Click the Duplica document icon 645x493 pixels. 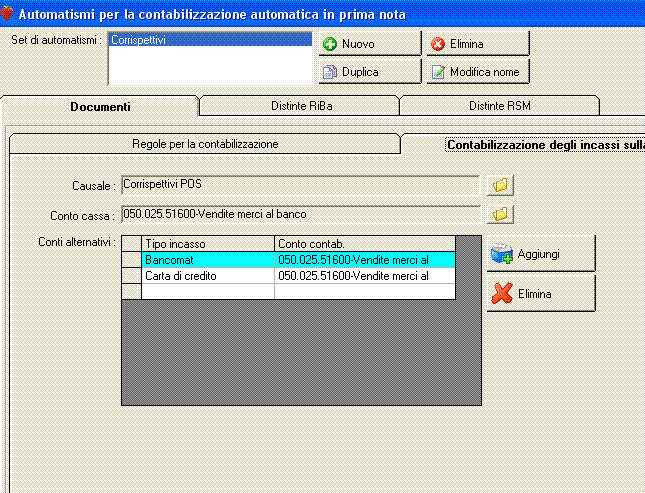pyautogui.click(x=329, y=72)
